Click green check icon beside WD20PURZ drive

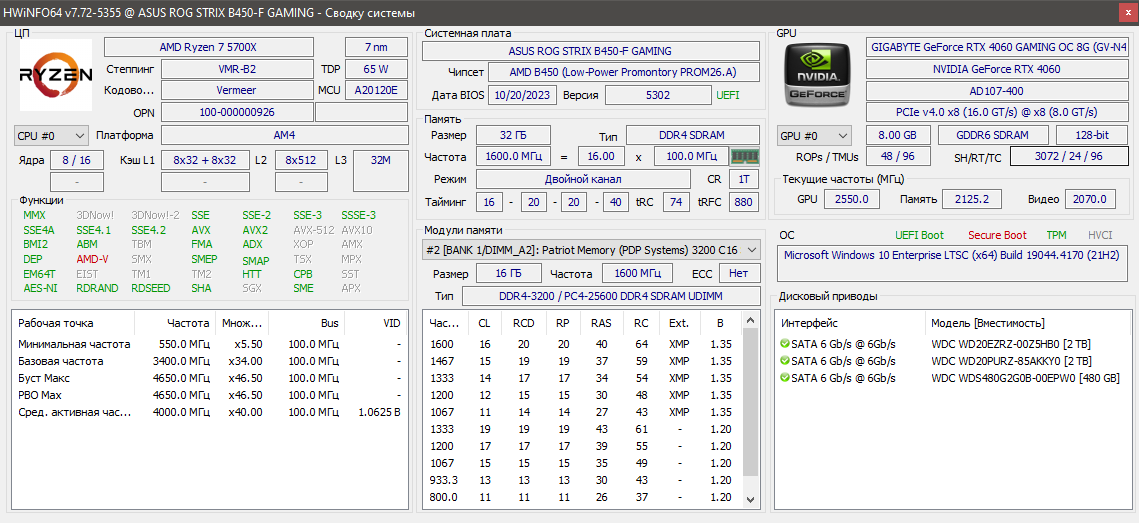[785, 361]
